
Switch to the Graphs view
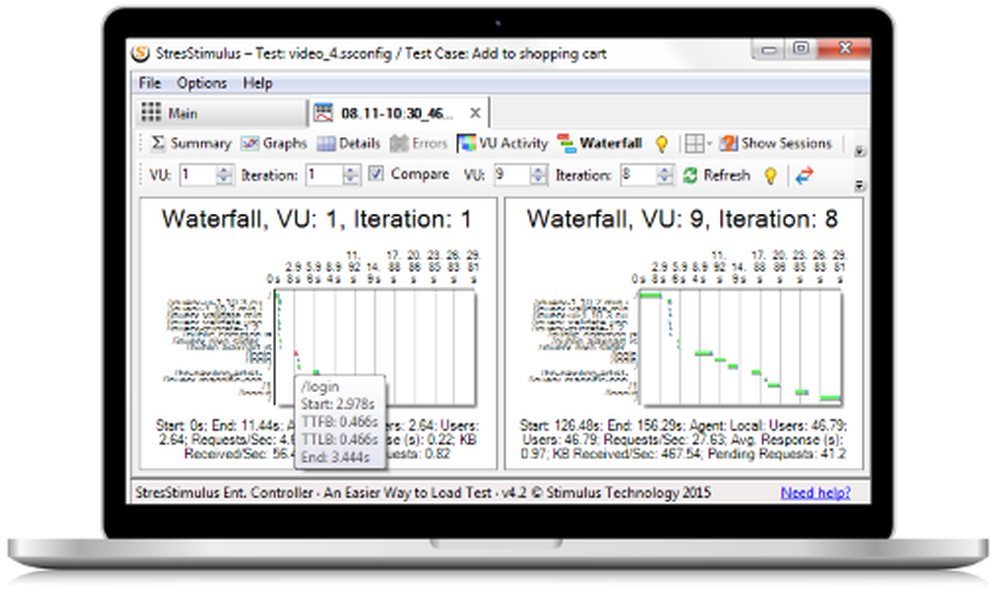point(274,143)
